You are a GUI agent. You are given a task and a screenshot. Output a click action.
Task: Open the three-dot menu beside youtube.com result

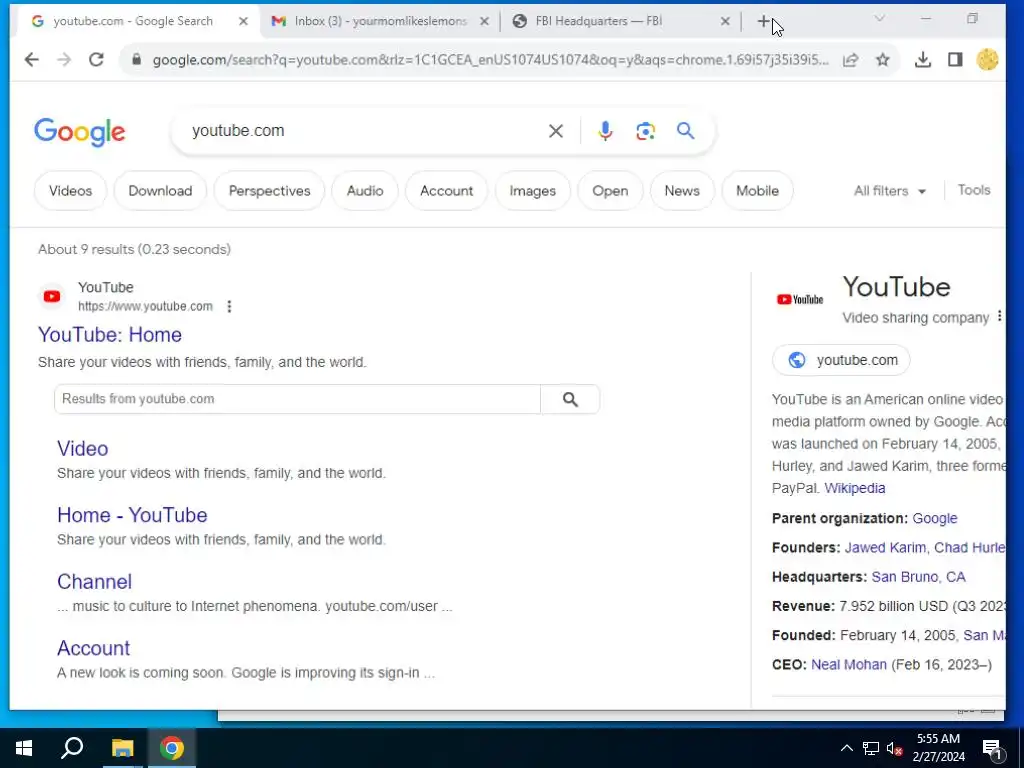[229, 306]
